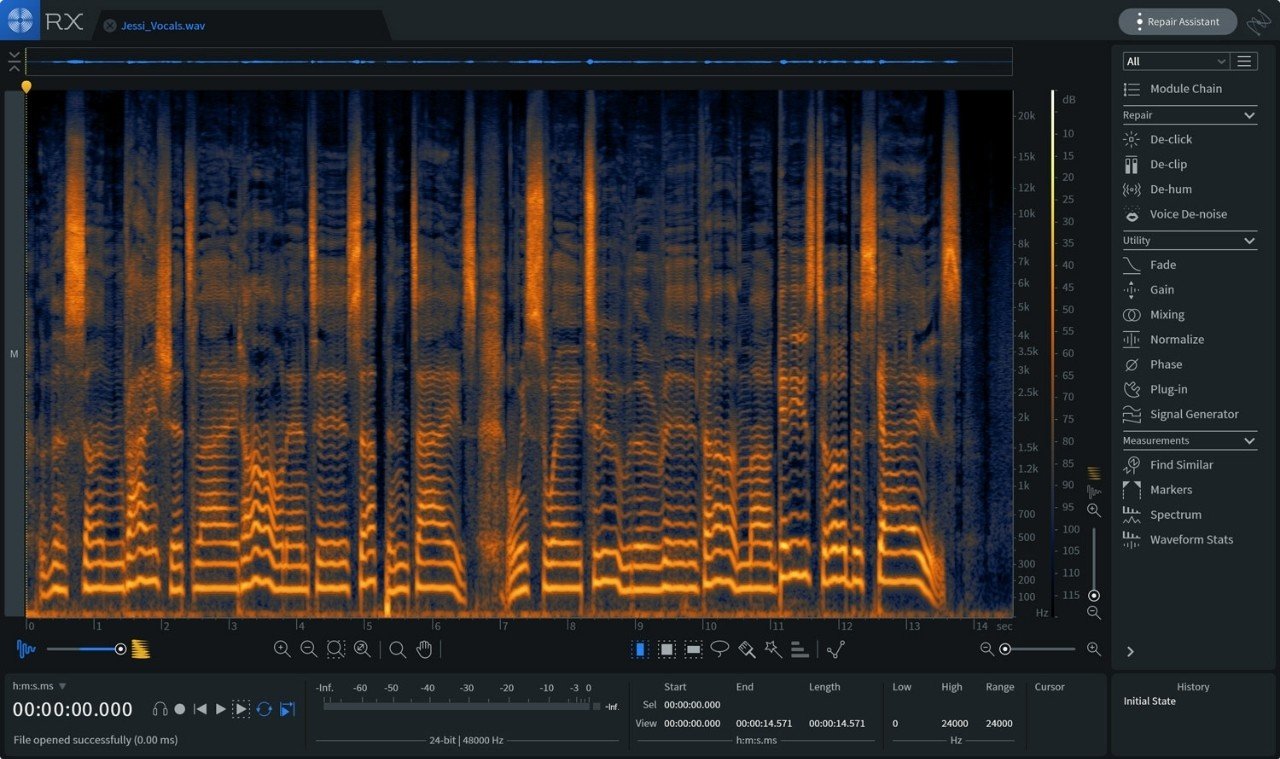Adjust the waveform/spectrogram opacity slider
1280x759 pixels.
[120, 649]
